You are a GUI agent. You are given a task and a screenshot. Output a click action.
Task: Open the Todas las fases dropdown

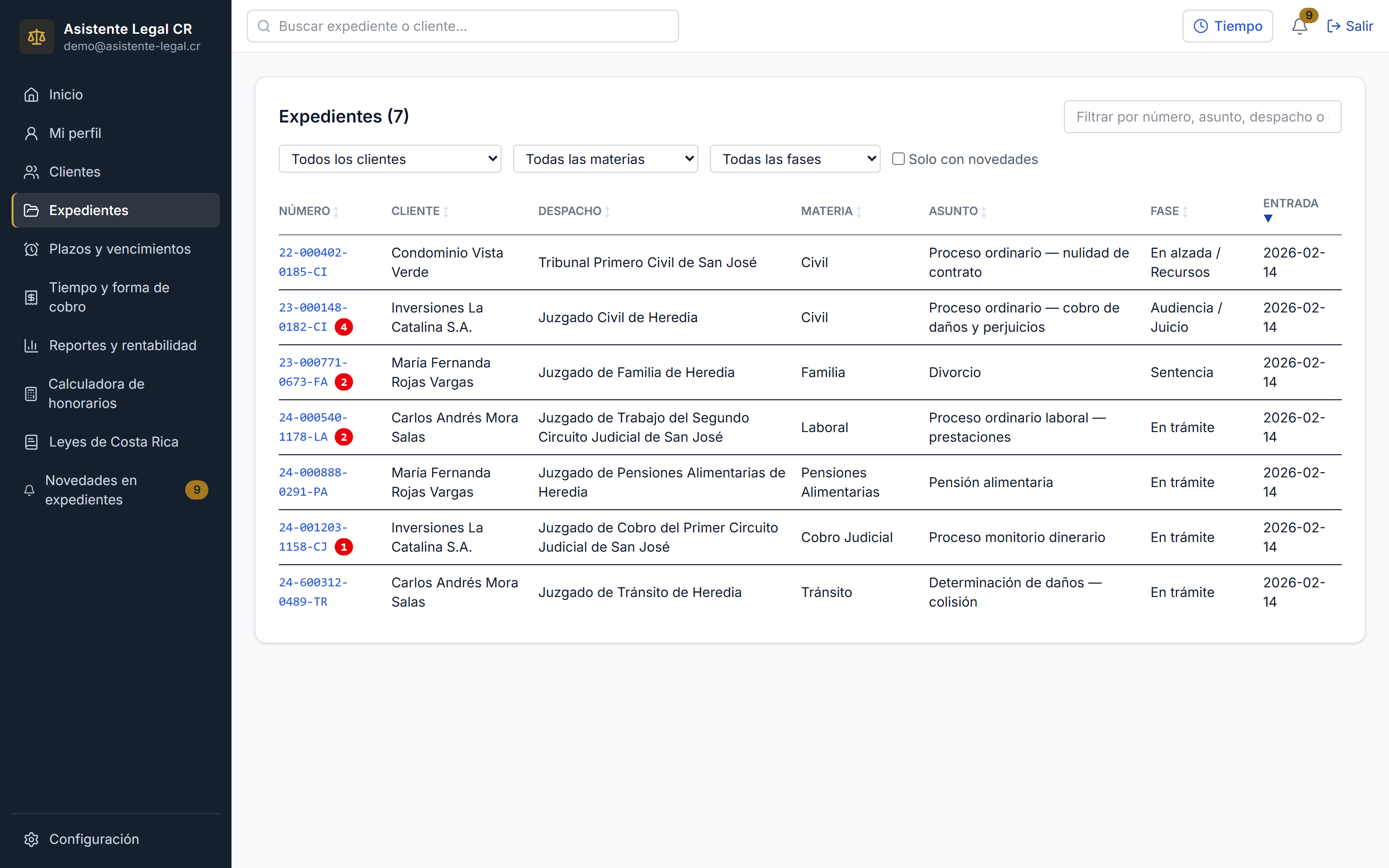click(x=794, y=159)
